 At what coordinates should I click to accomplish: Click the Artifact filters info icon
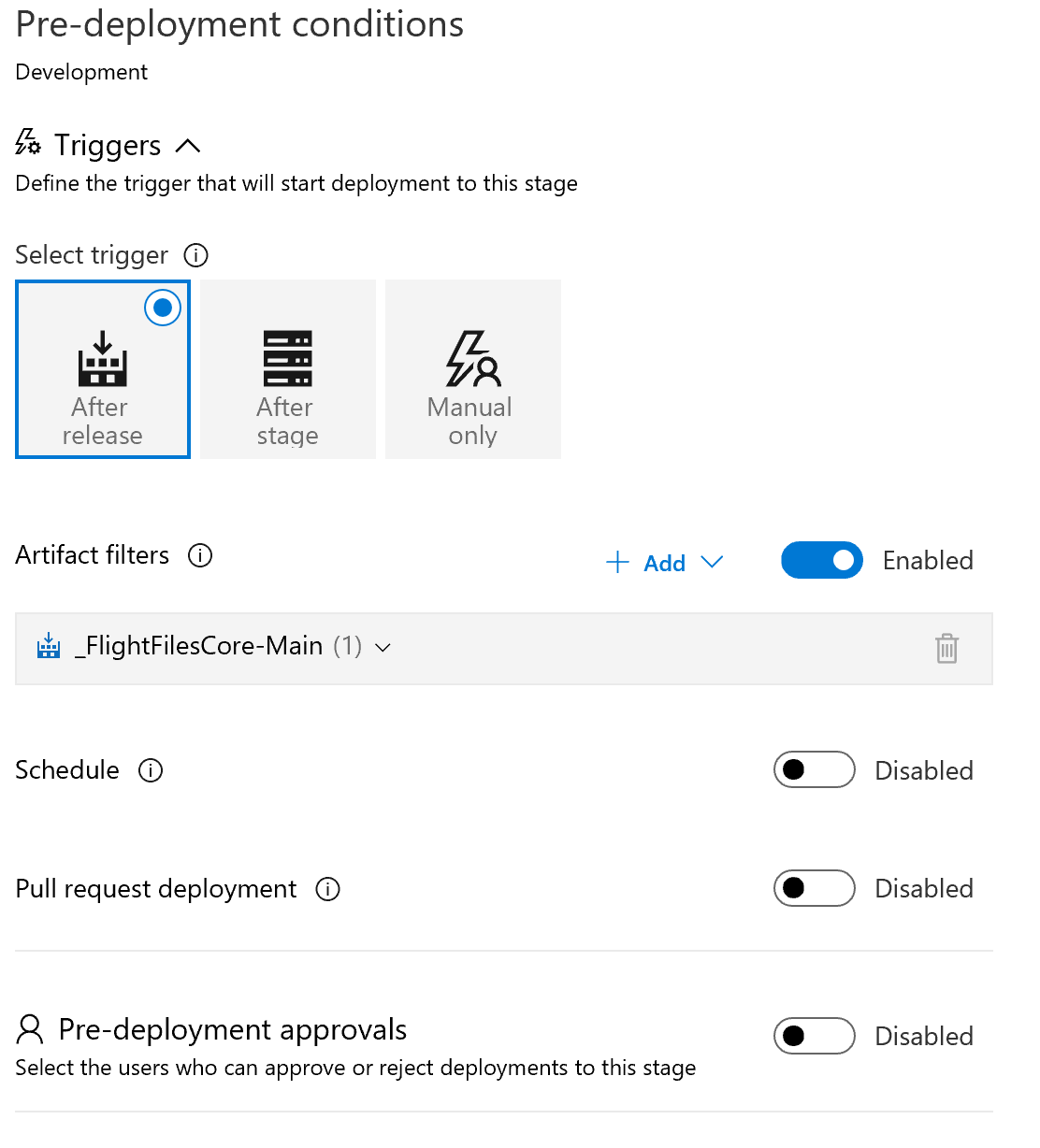(200, 555)
